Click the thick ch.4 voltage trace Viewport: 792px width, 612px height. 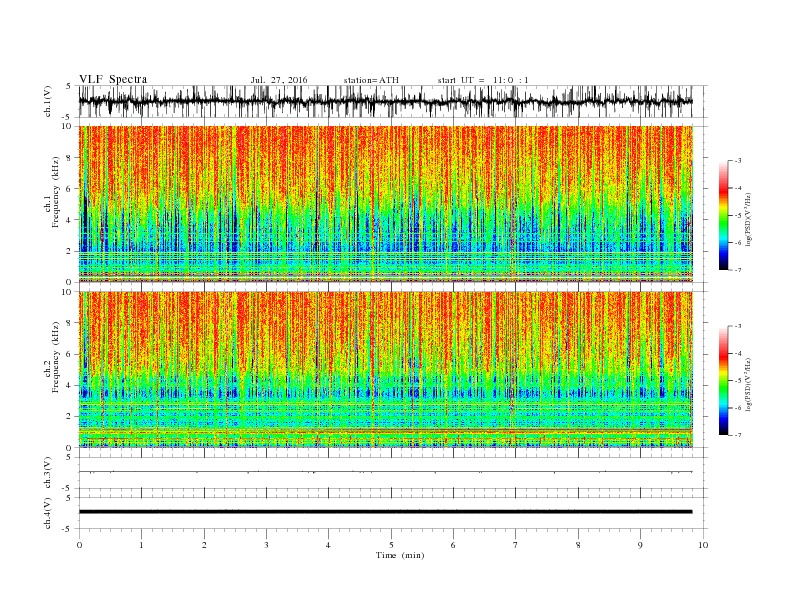point(385,512)
